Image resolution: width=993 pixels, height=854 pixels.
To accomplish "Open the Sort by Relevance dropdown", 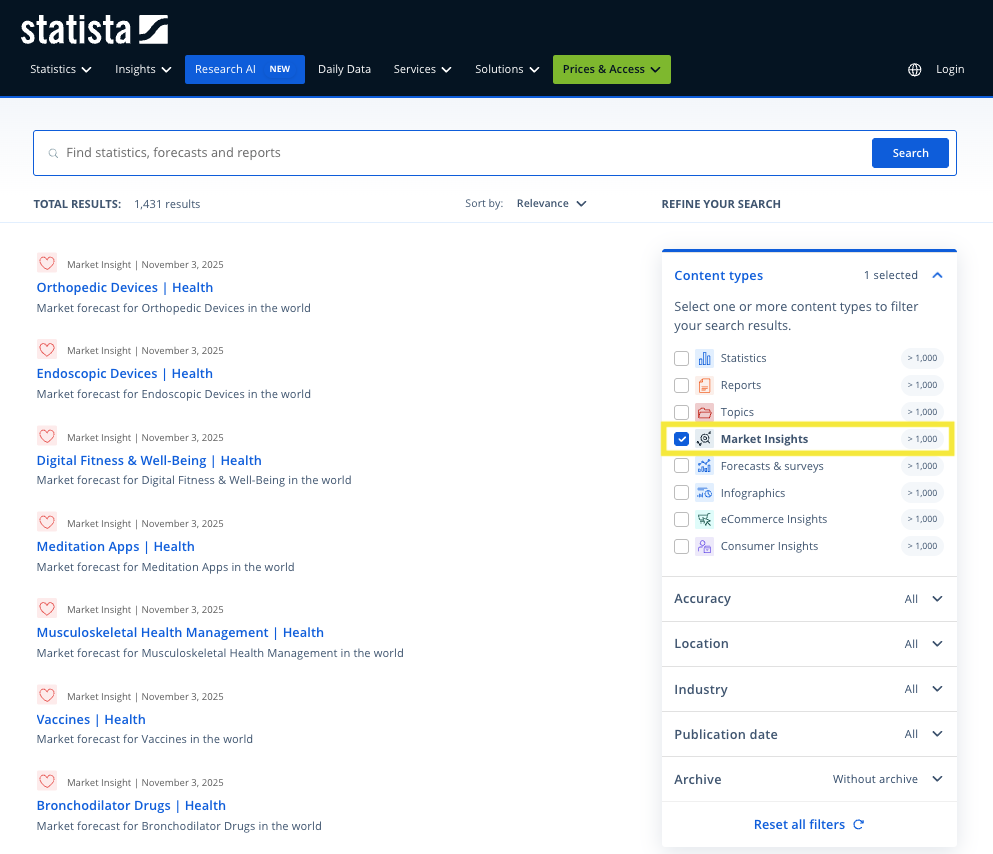I will click(x=551, y=204).
